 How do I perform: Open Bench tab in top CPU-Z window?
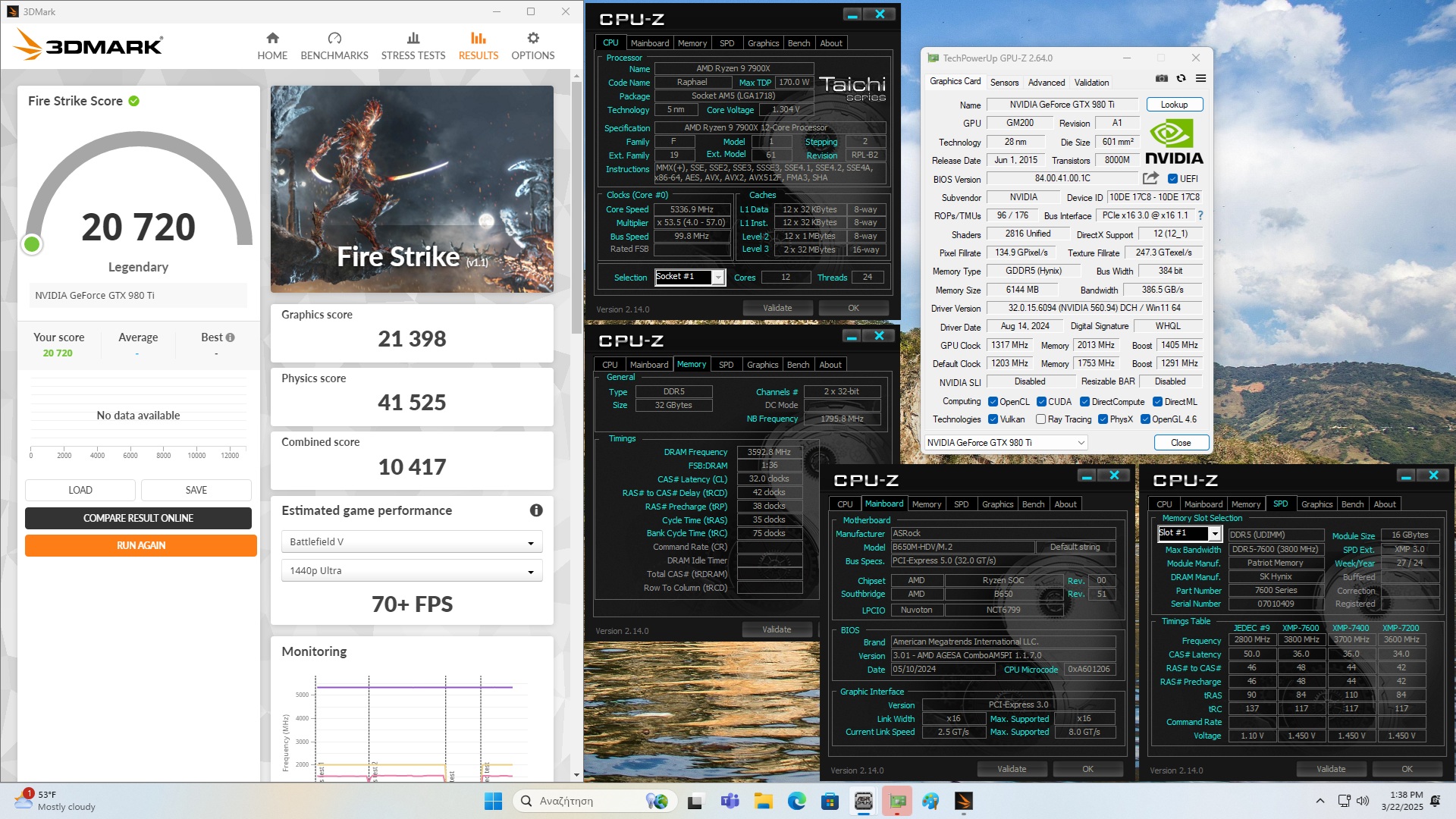pyautogui.click(x=799, y=43)
